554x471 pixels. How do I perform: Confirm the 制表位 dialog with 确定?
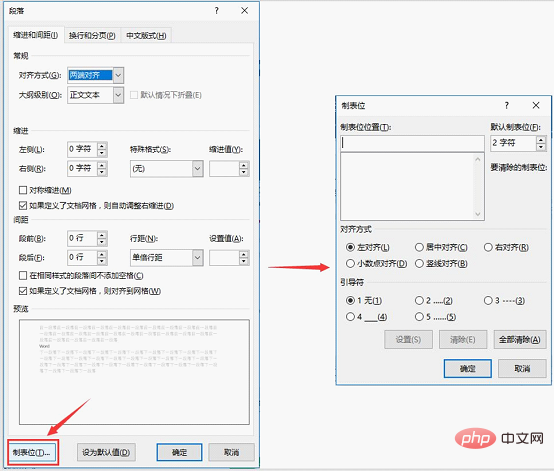tap(468, 369)
